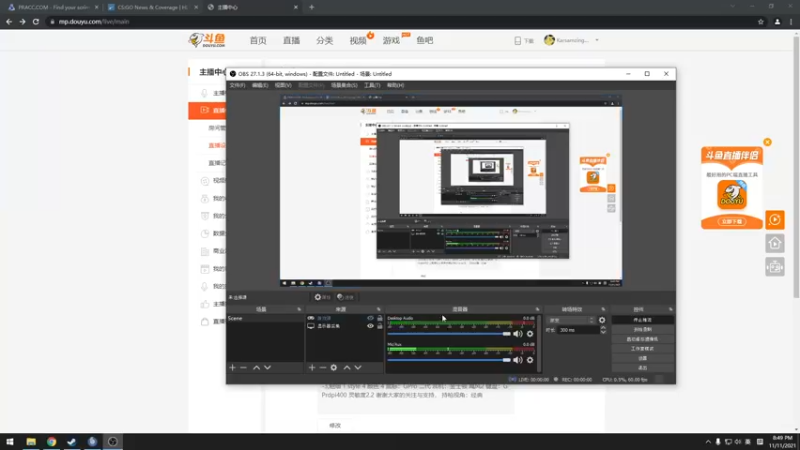Open the Mic/Aux settings gear

[530, 360]
